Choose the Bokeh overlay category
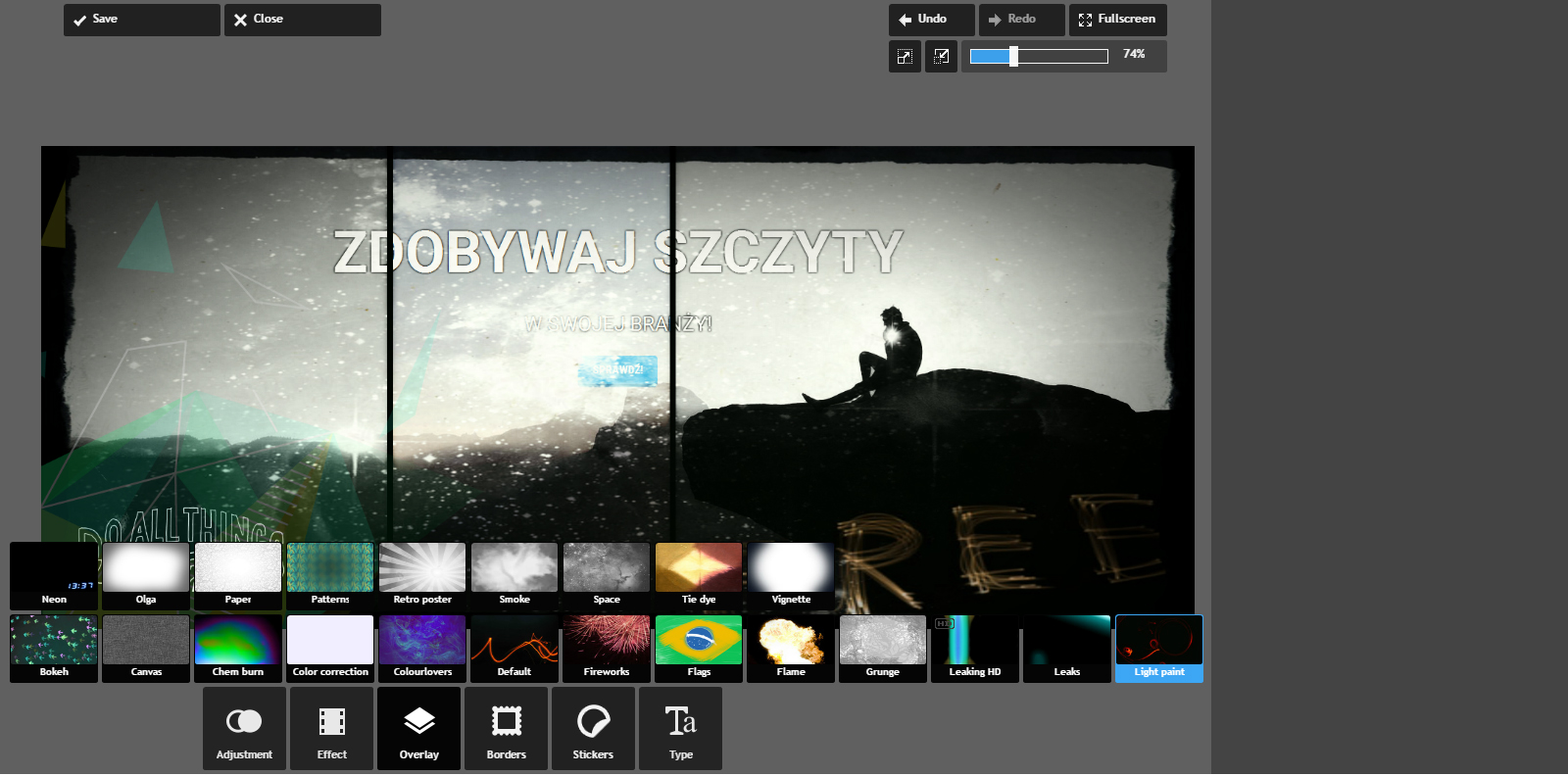The height and width of the screenshot is (776, 1568). 54,649
